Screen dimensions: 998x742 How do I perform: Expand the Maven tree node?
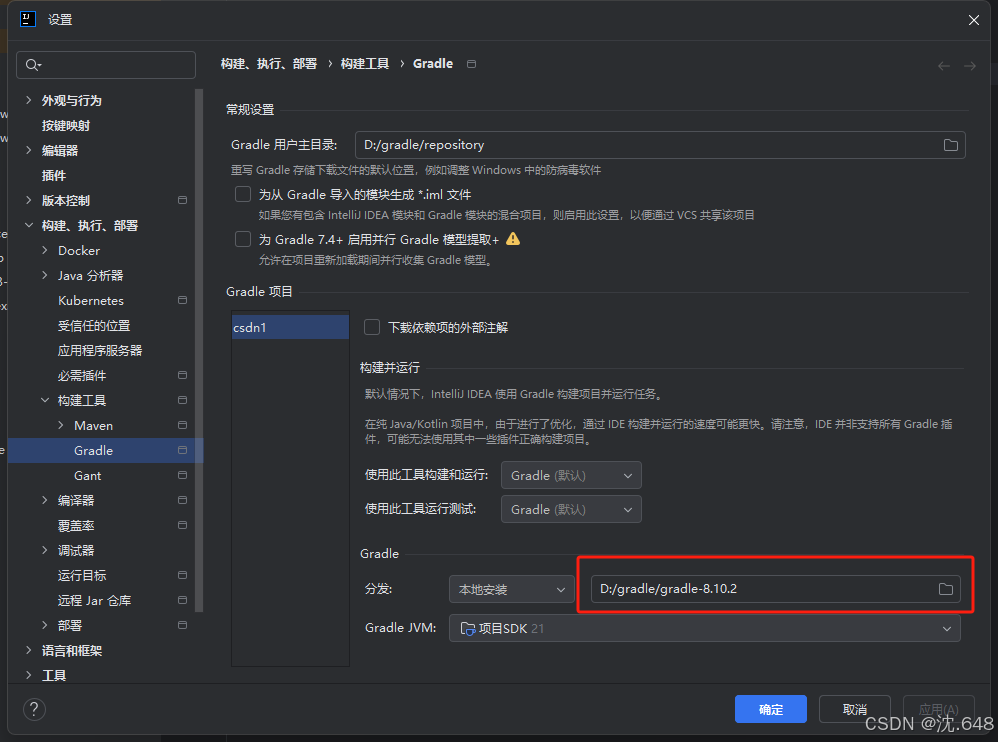pos(60,425)
